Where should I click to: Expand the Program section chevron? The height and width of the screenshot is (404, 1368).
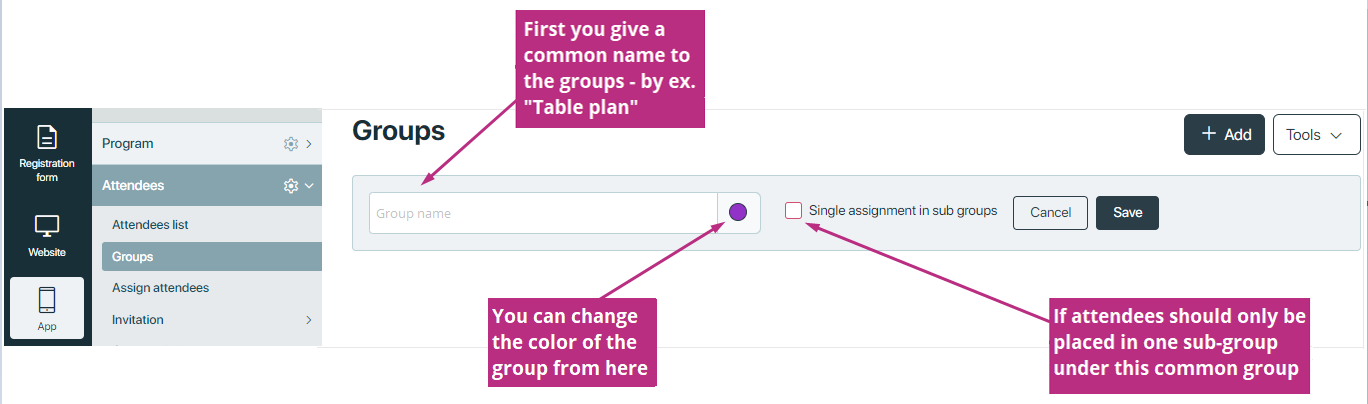[309, 144]
